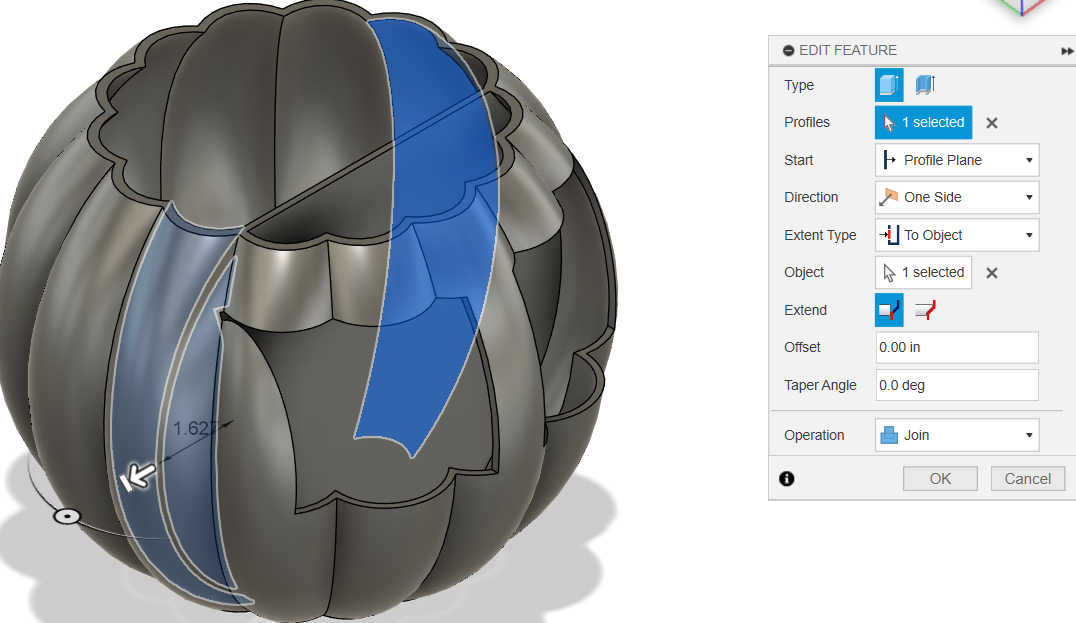Screen dimensions: 1076x623
Task: Click the Profiles '1 selected' selector
Action: (923, 122)
